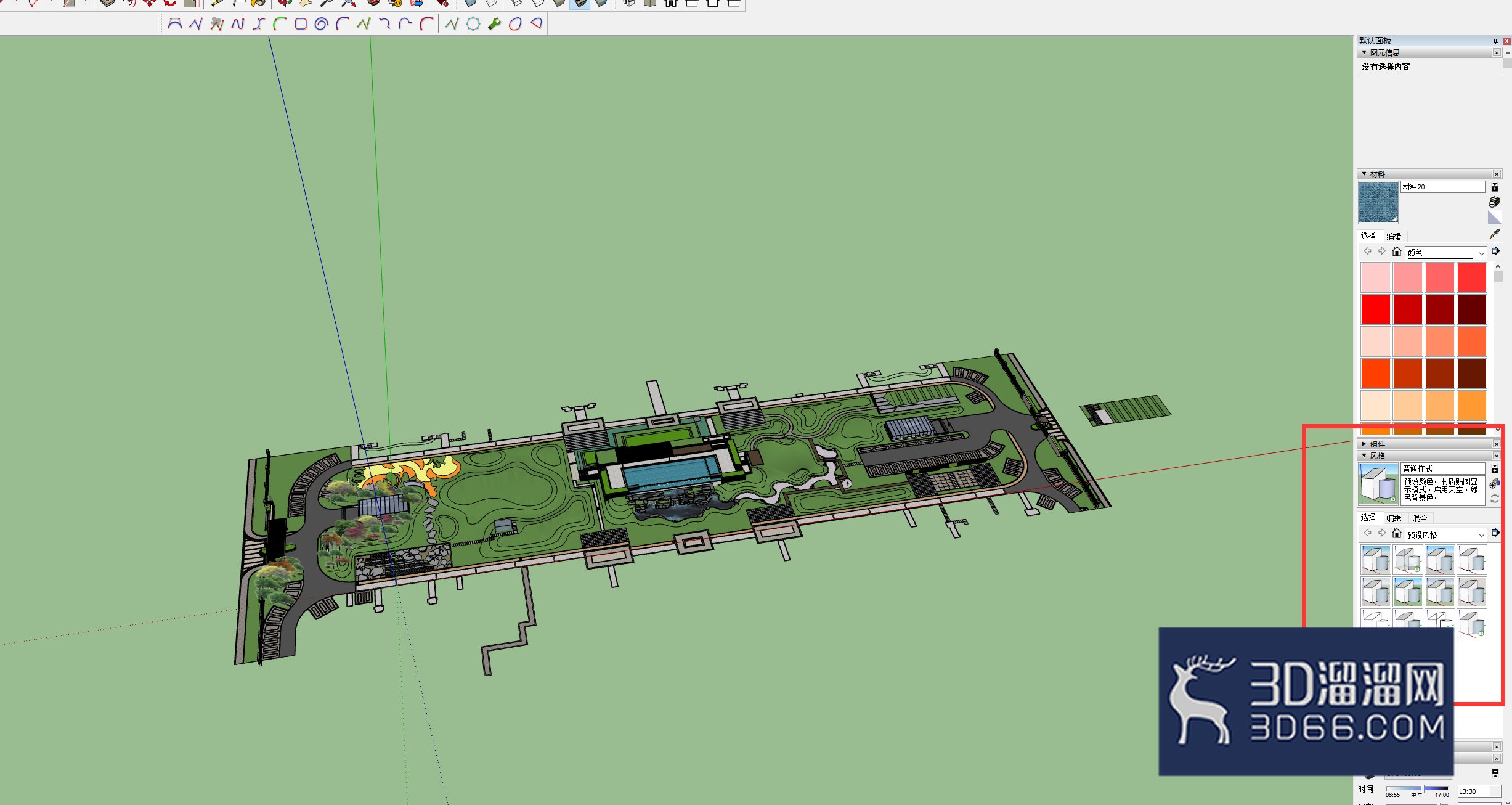
Task: Click update style refresh icon
Action: (x=1494, y=499)
